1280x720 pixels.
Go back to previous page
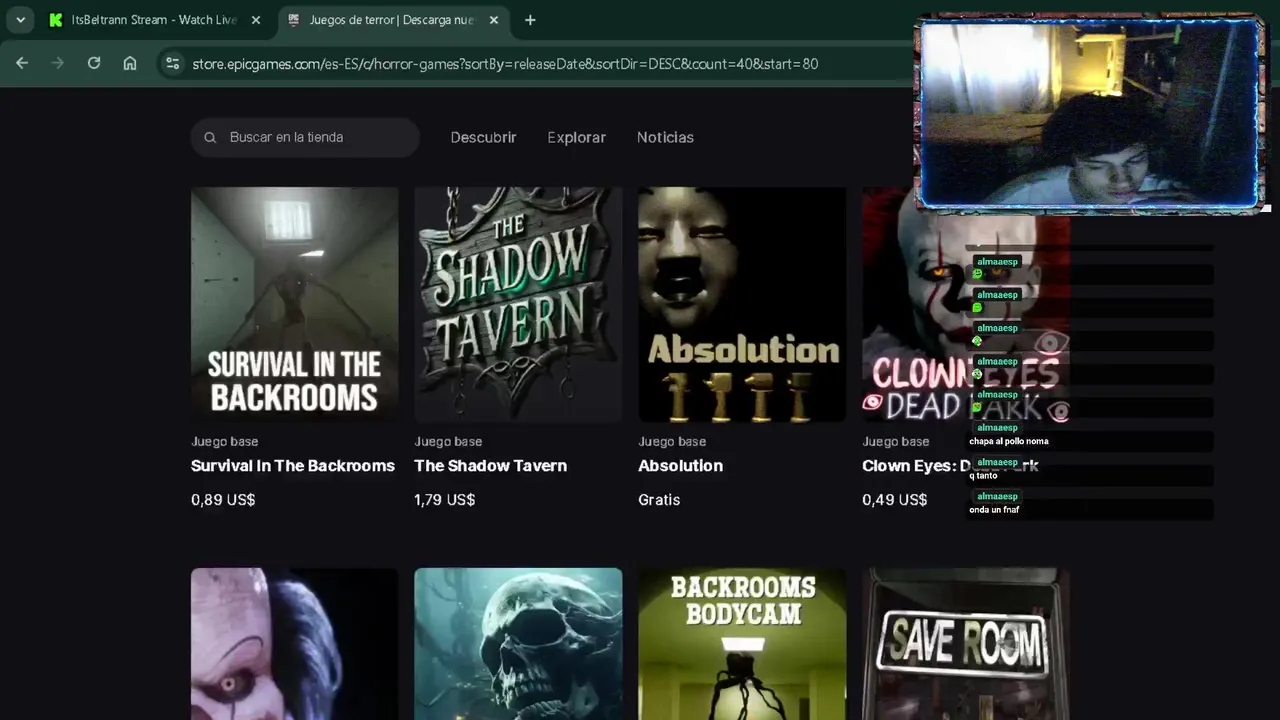point(22,63)
